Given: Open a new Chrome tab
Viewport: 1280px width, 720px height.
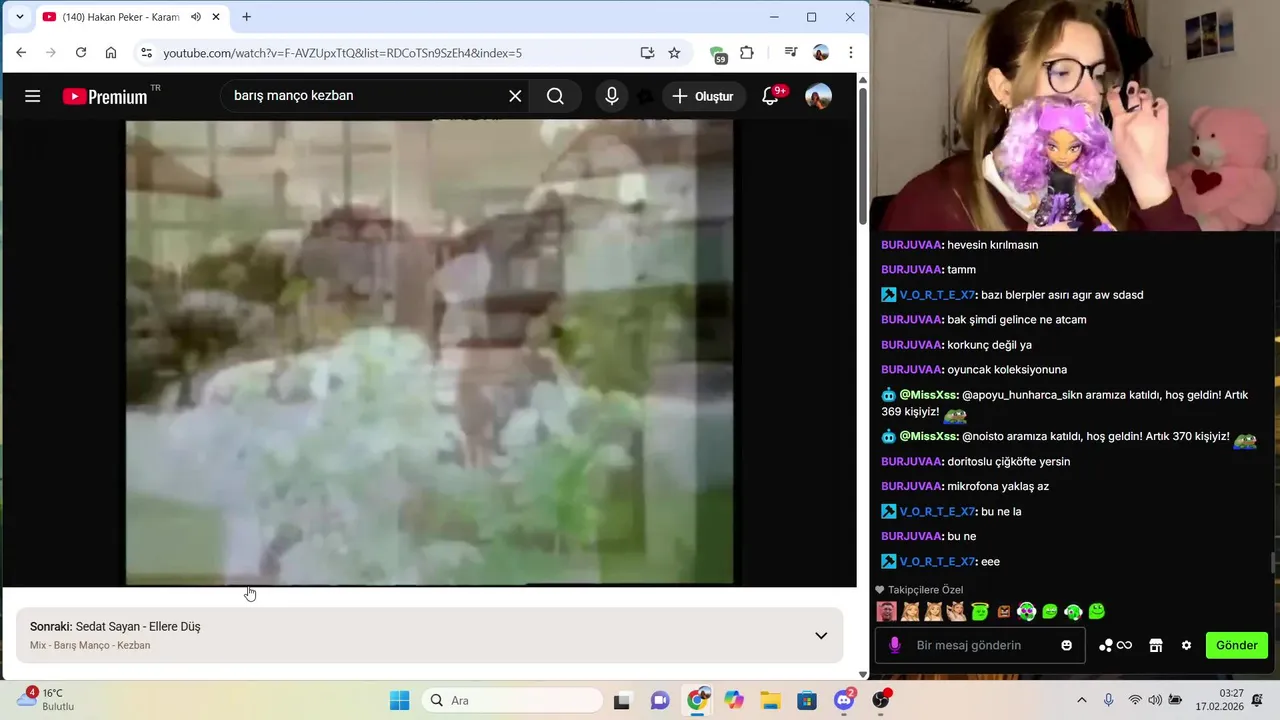Looking at the screenshot, I should (247, 17).
